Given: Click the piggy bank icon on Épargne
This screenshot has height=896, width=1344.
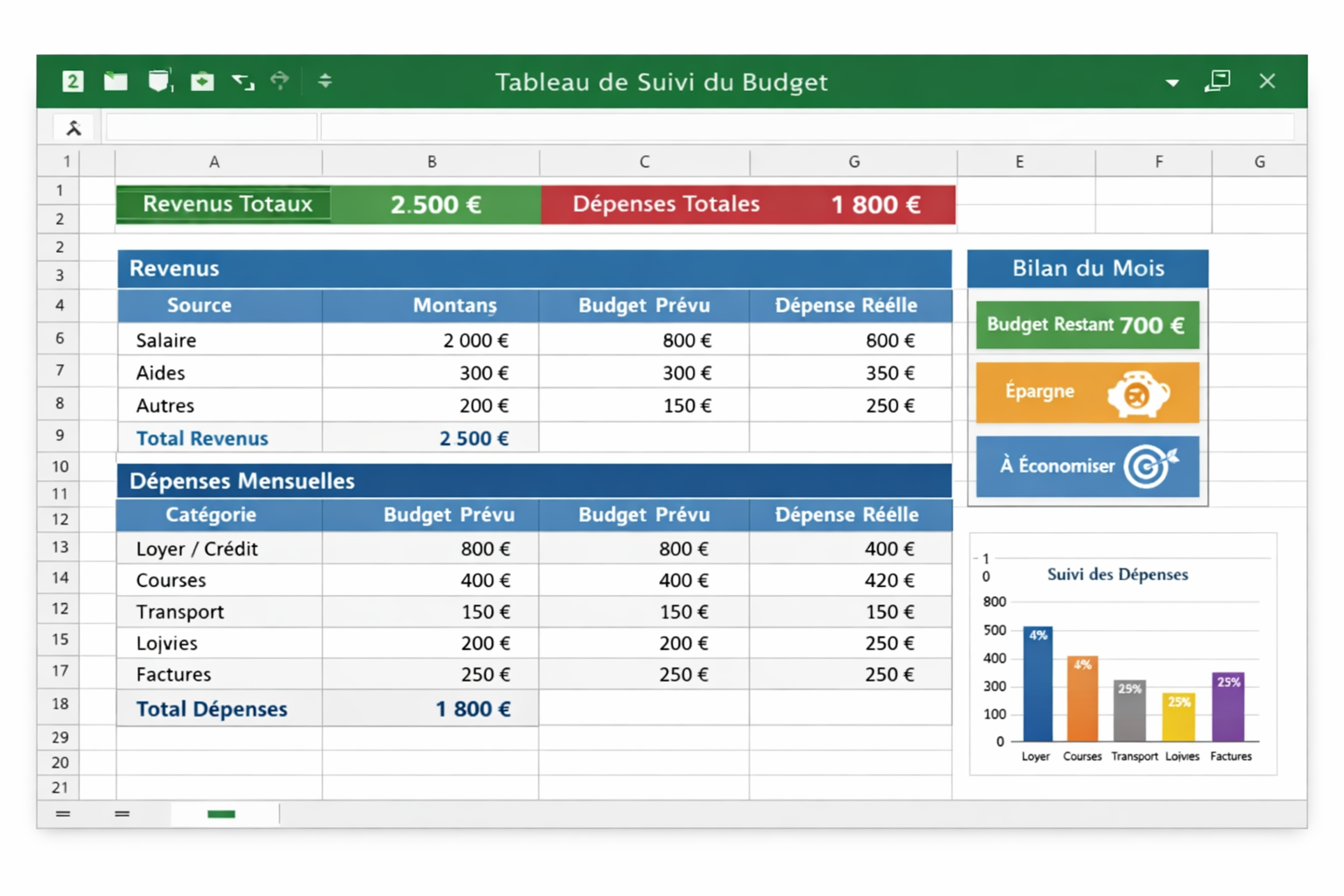Looking at the screenshot, I should [1137, 394].
